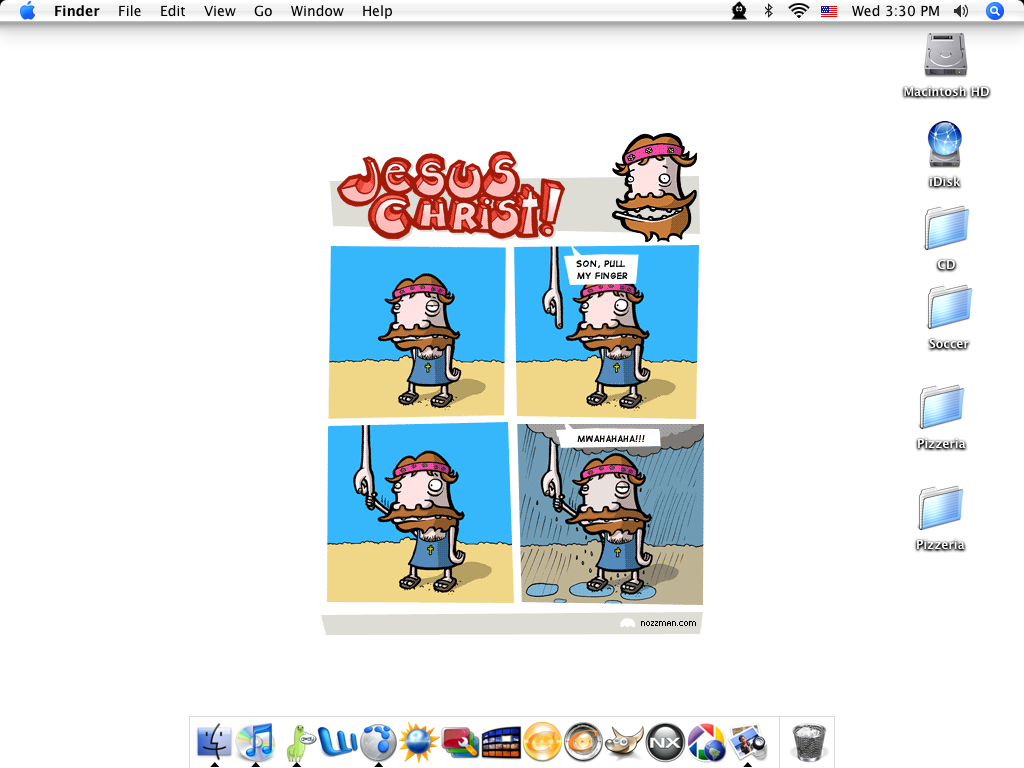This screenshot has width=1024, height=768.
Task: Launch iTunes from the Dock
Action: 255,742
